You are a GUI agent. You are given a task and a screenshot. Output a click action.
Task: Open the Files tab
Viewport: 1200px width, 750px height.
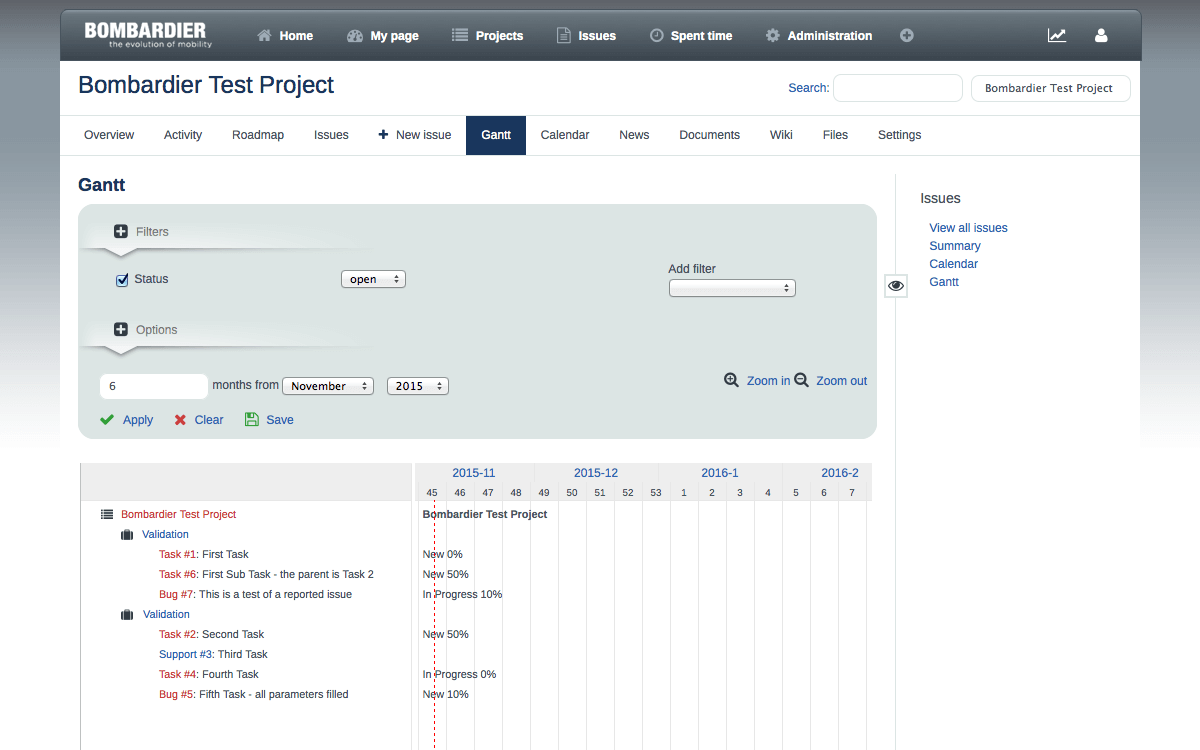[835, 135]
